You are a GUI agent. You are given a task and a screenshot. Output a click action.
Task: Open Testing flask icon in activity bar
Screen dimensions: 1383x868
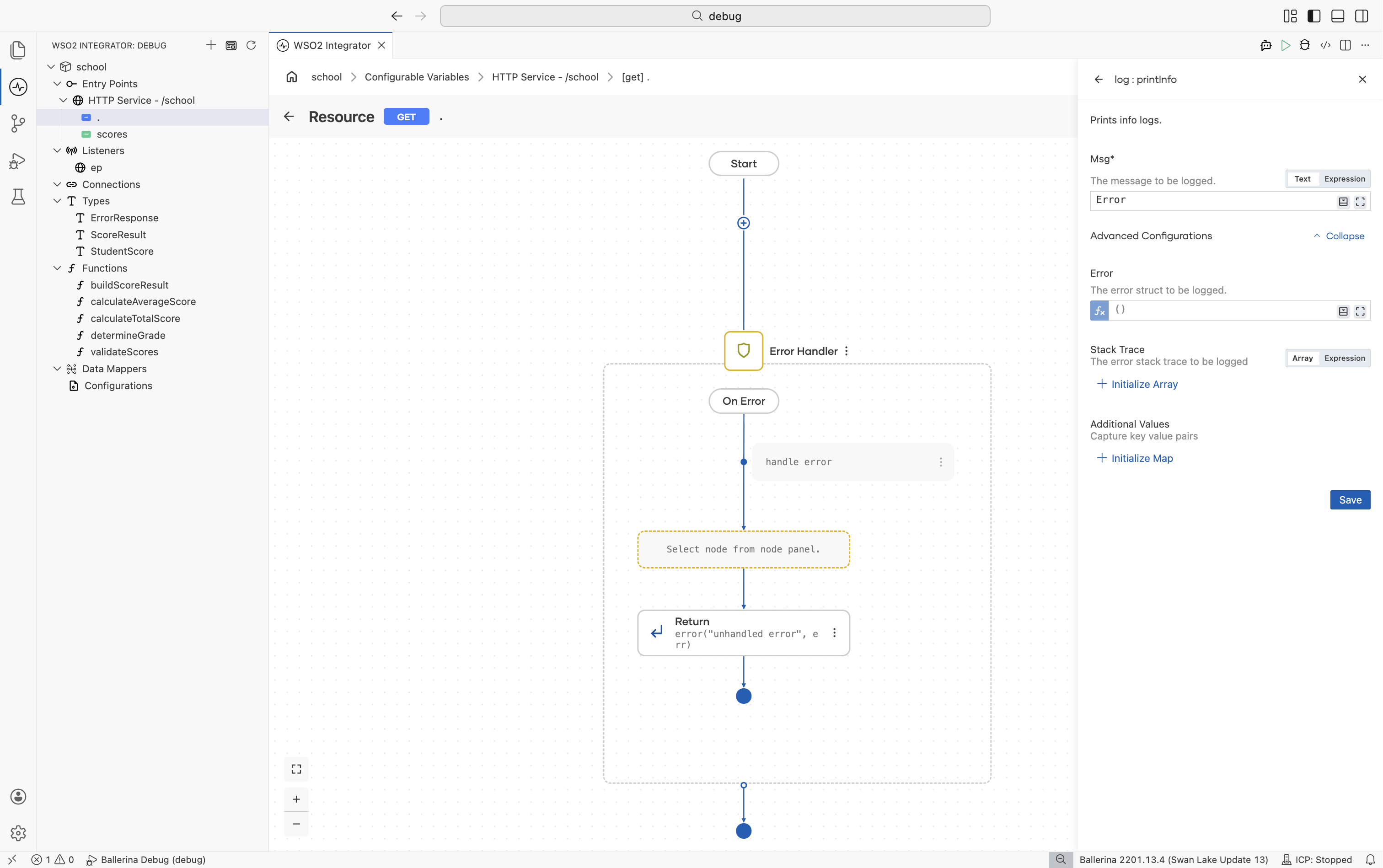[18, 197]
